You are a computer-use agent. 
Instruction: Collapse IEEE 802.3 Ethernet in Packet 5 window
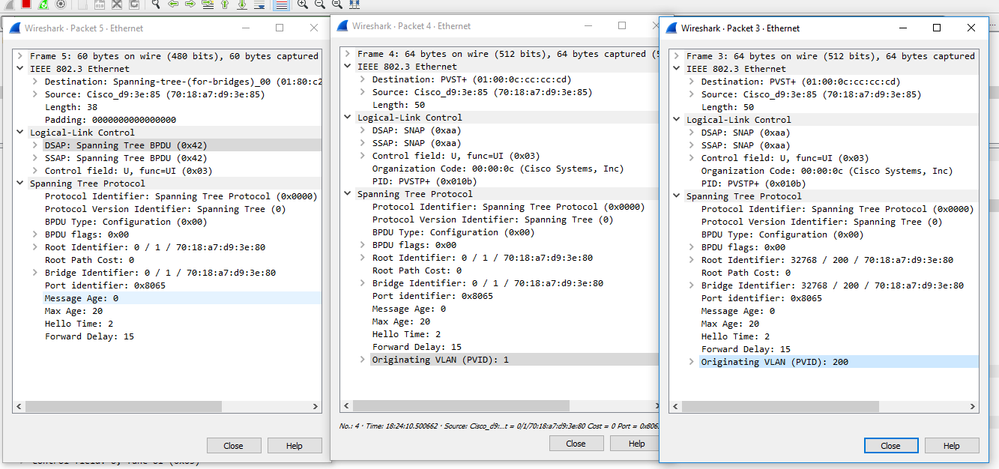tap(20, 69)
